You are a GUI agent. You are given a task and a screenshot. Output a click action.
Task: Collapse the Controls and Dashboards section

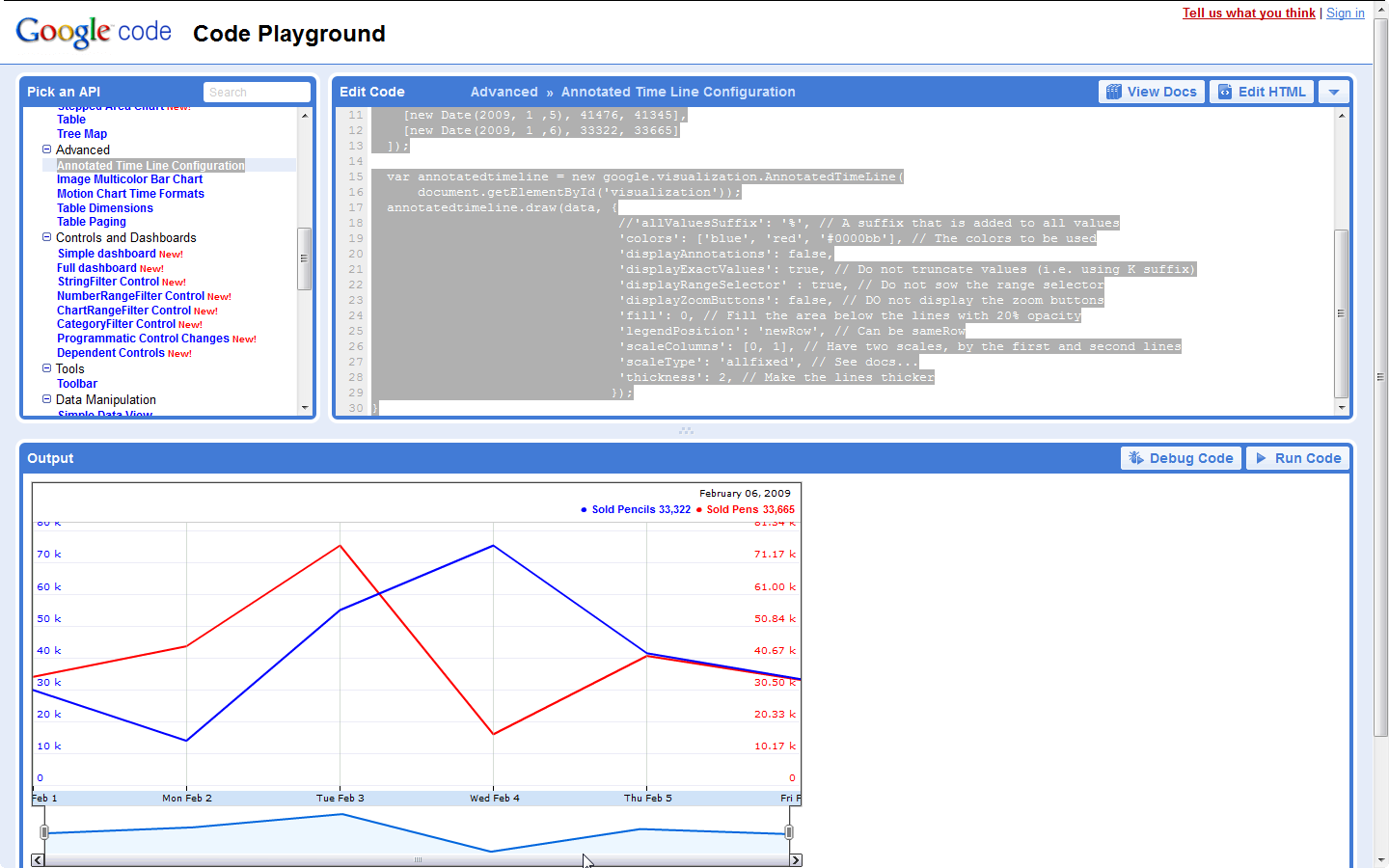(x=46, y=237)
